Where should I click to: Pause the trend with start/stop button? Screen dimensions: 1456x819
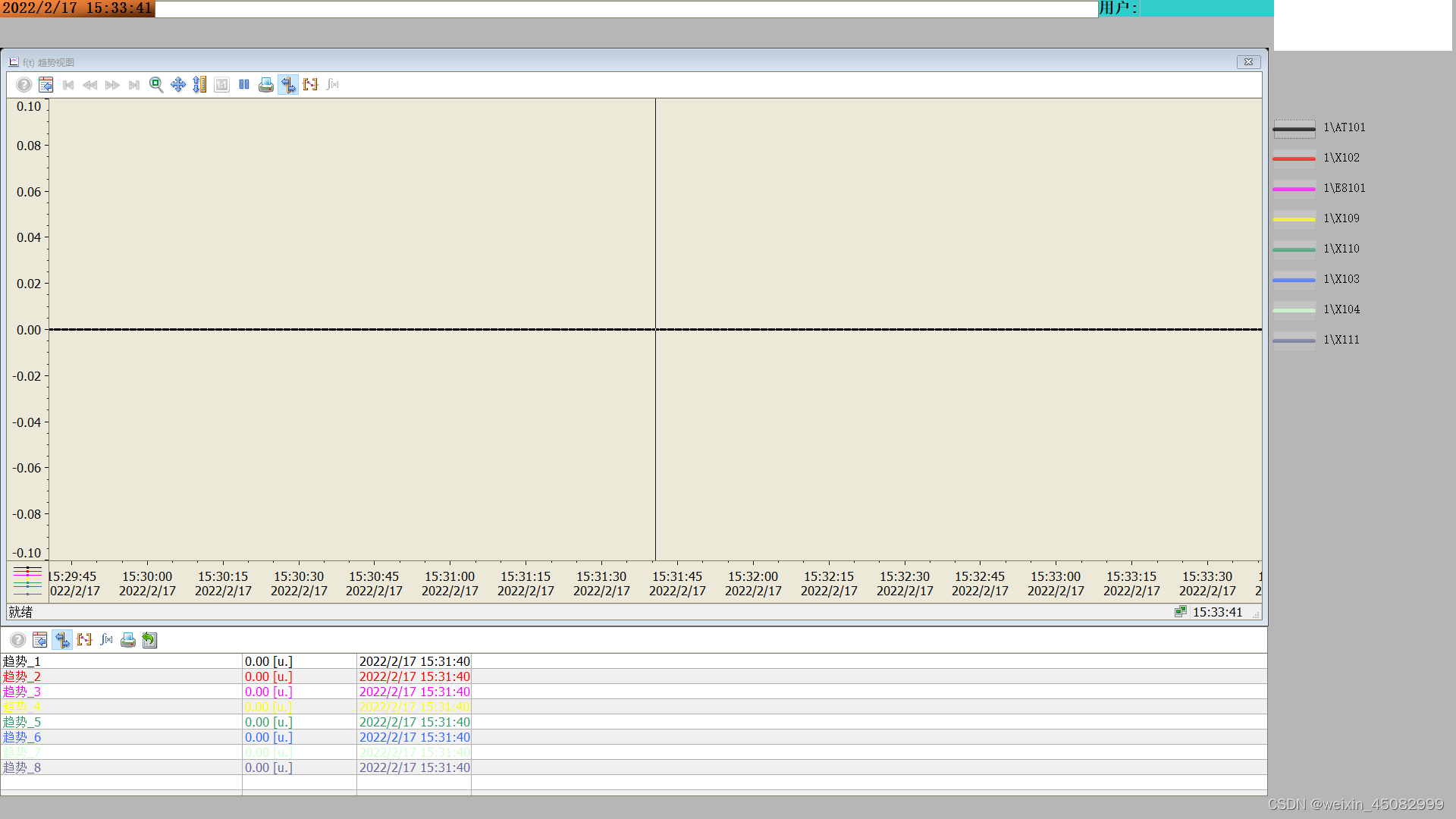tap(244, 85)
